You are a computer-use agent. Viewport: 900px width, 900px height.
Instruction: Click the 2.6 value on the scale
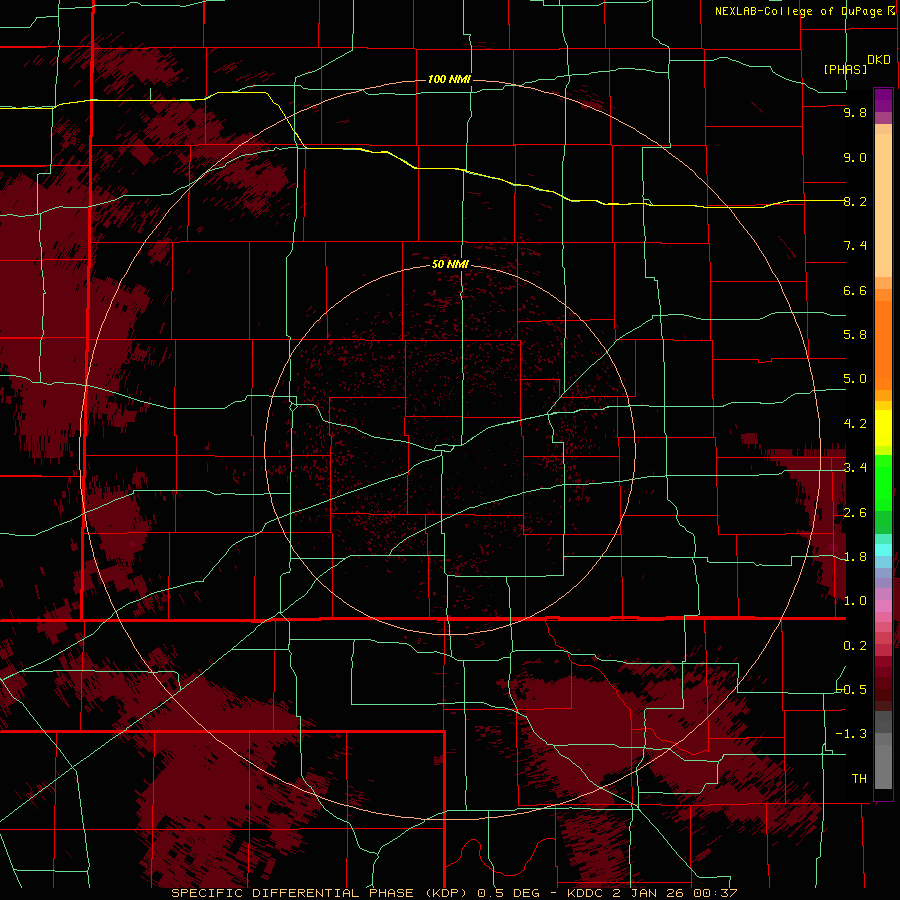(x=855, y=513)
